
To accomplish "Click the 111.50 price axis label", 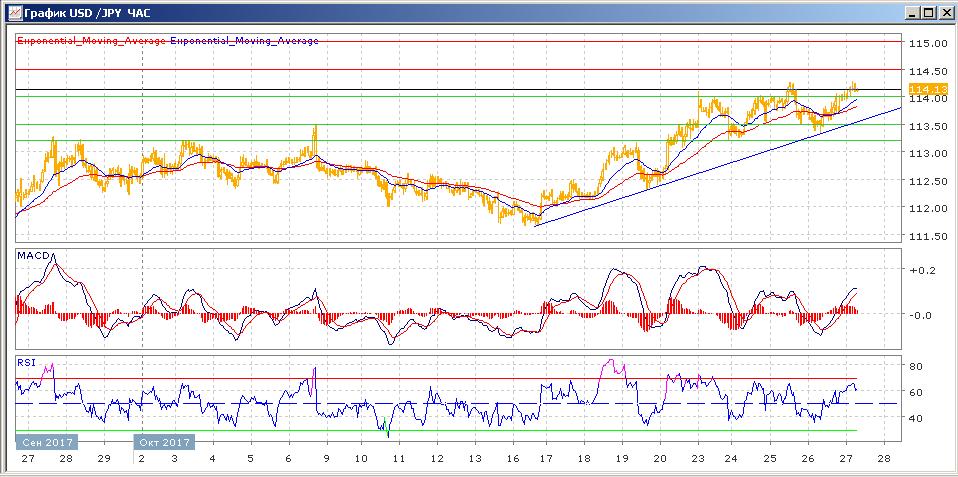I will coord(927,236).
